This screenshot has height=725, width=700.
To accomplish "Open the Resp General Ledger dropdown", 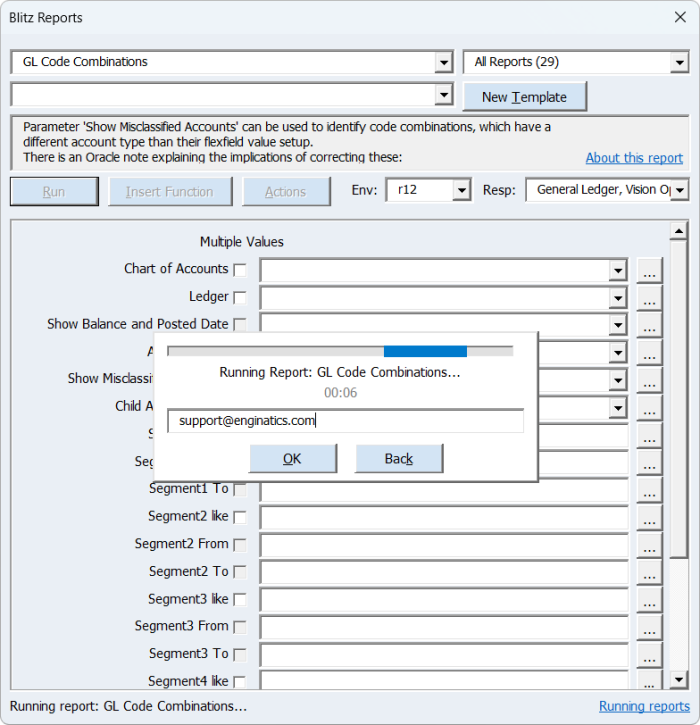I will (680, 190).
